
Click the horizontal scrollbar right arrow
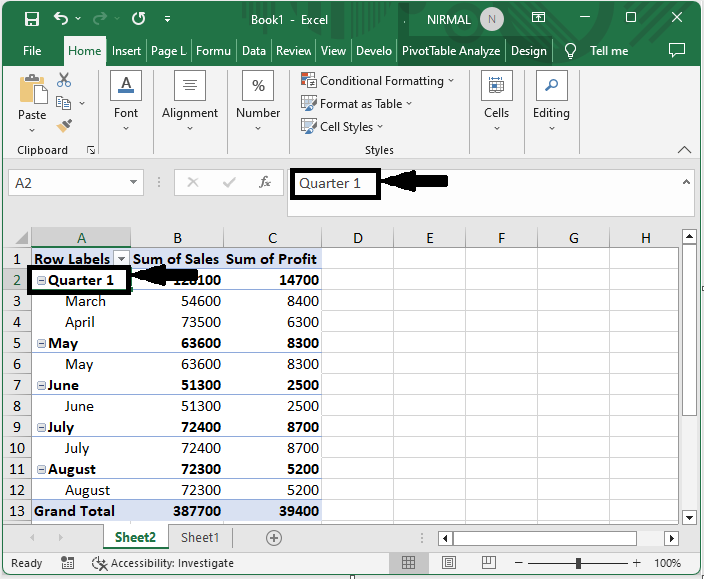pyautogui.click(x=671, y=538)
